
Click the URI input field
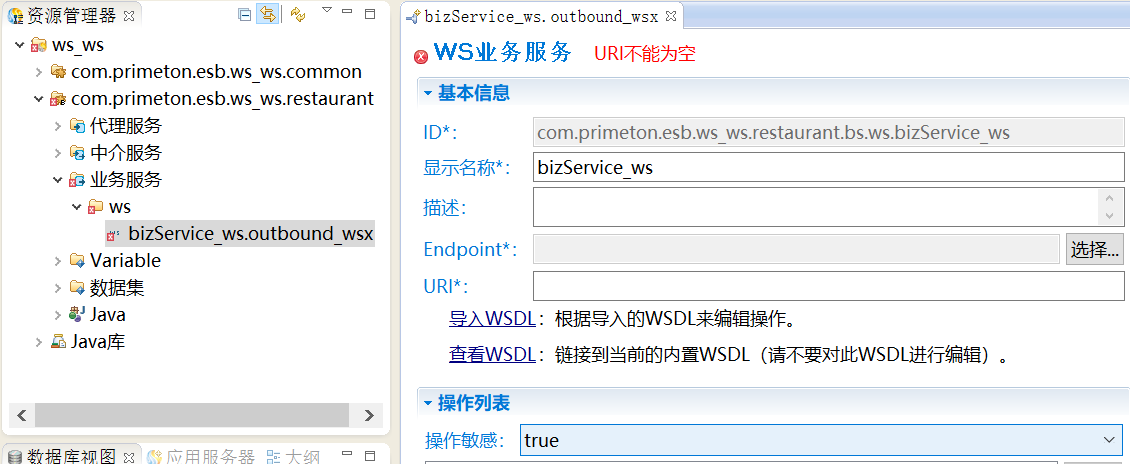(x=828, y=287)
